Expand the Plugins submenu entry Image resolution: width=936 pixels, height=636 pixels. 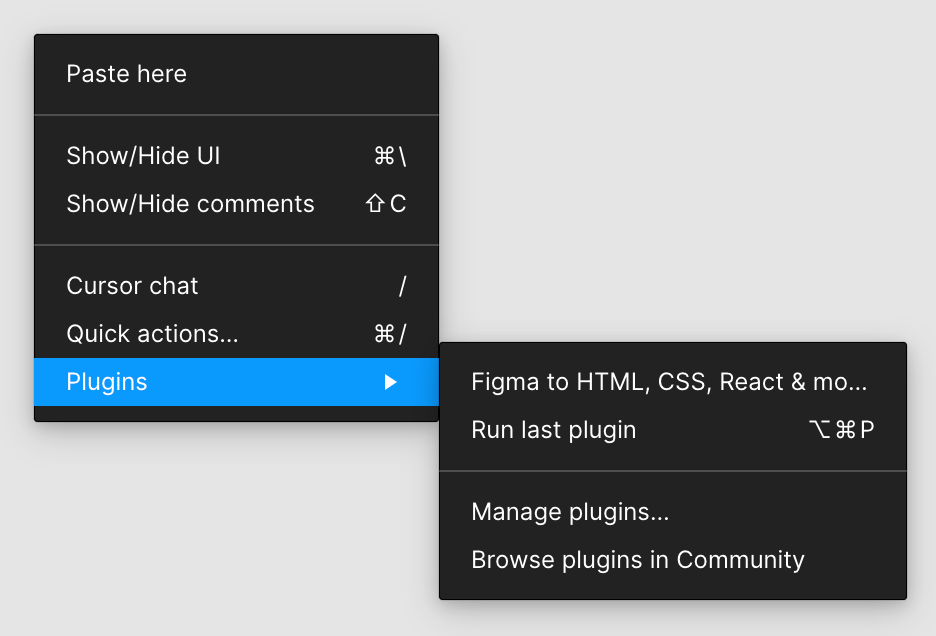[236, 382]
